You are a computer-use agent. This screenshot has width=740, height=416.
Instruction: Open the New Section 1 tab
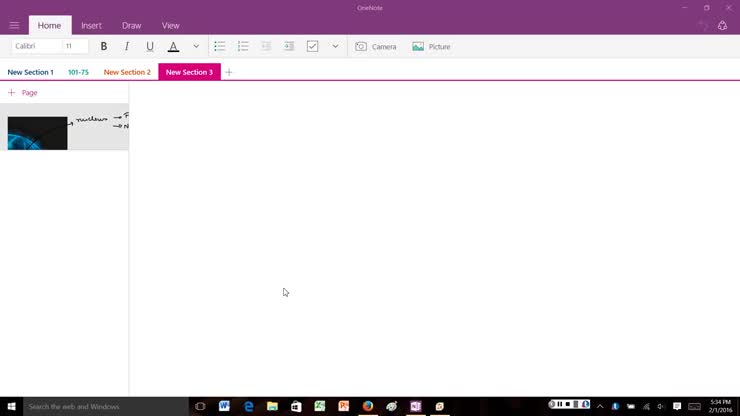click(x=30, y=72)
